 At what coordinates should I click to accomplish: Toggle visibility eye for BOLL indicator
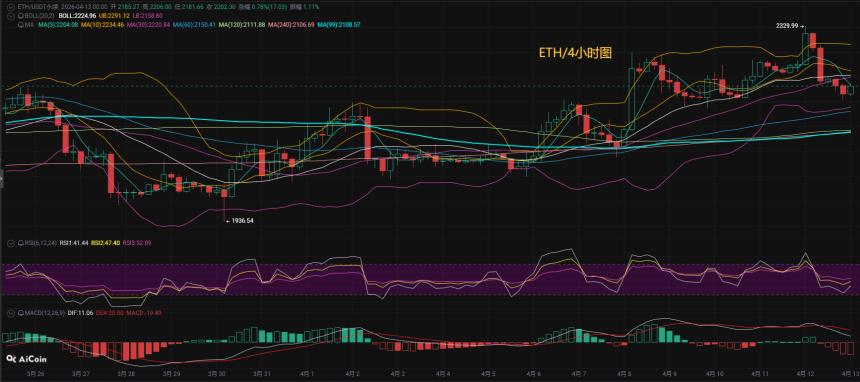pos(21,16)
